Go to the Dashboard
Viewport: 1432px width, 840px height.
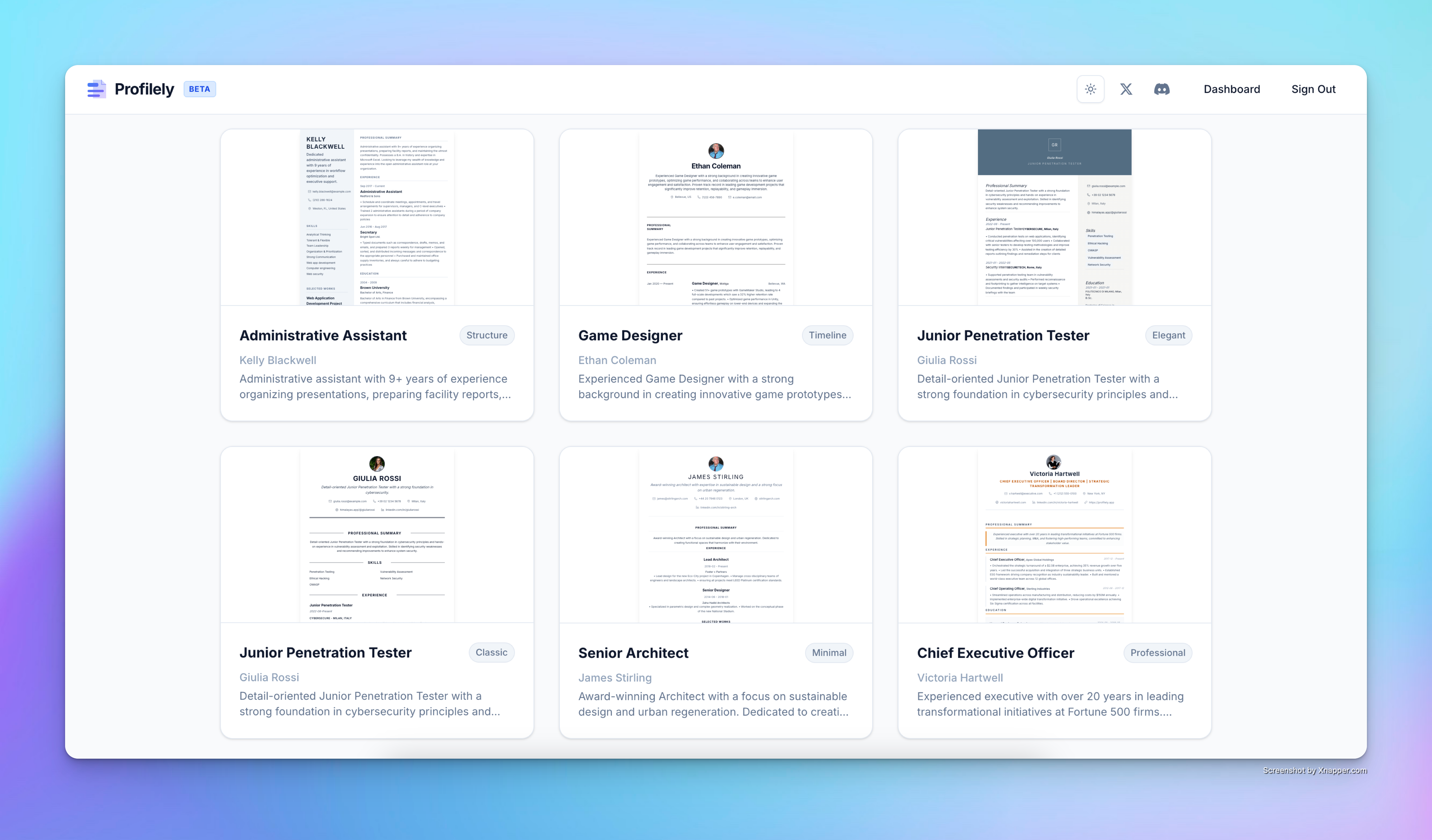coord(1232,89)
